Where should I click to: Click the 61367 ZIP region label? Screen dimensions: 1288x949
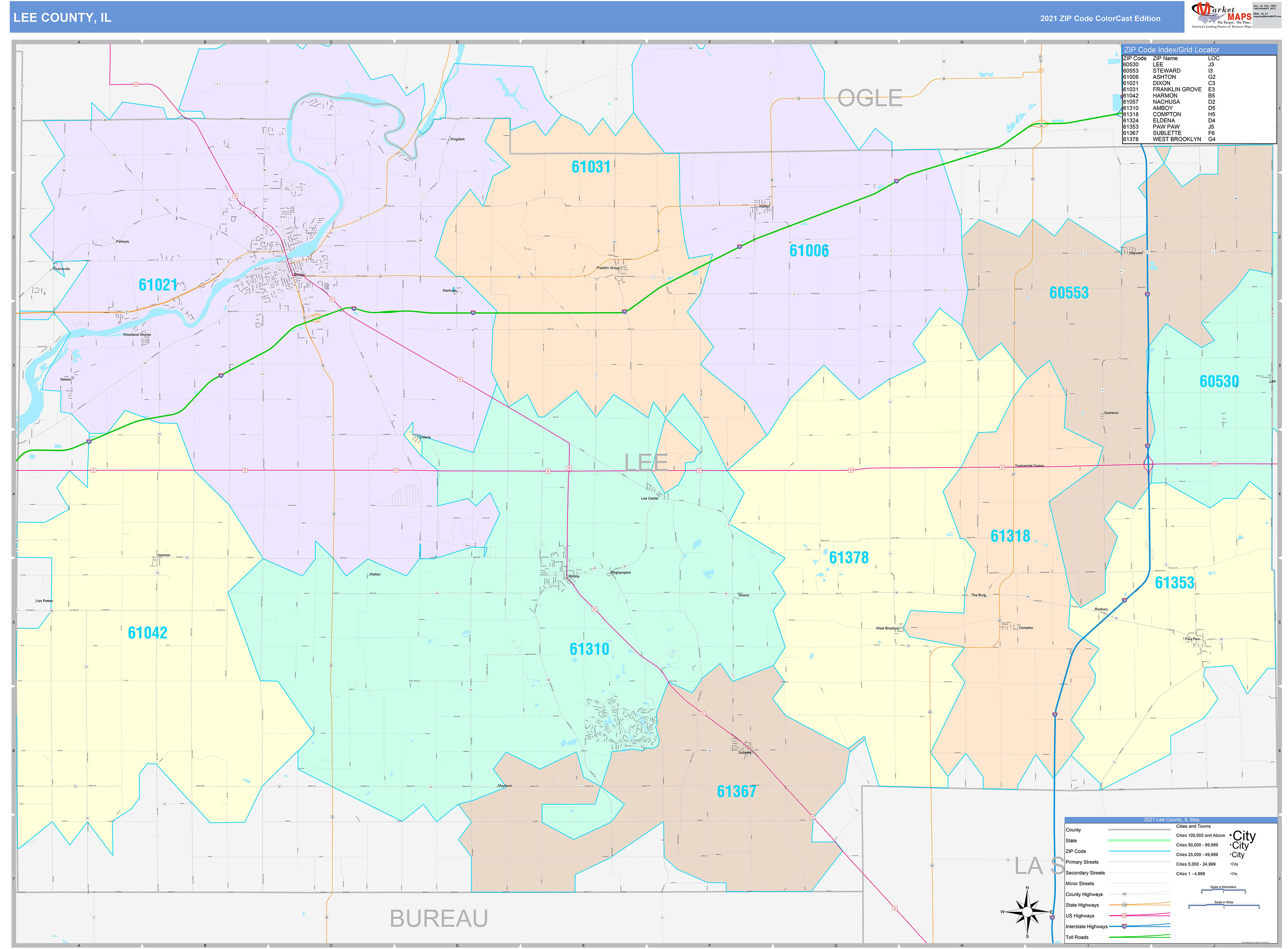[736, 792]
